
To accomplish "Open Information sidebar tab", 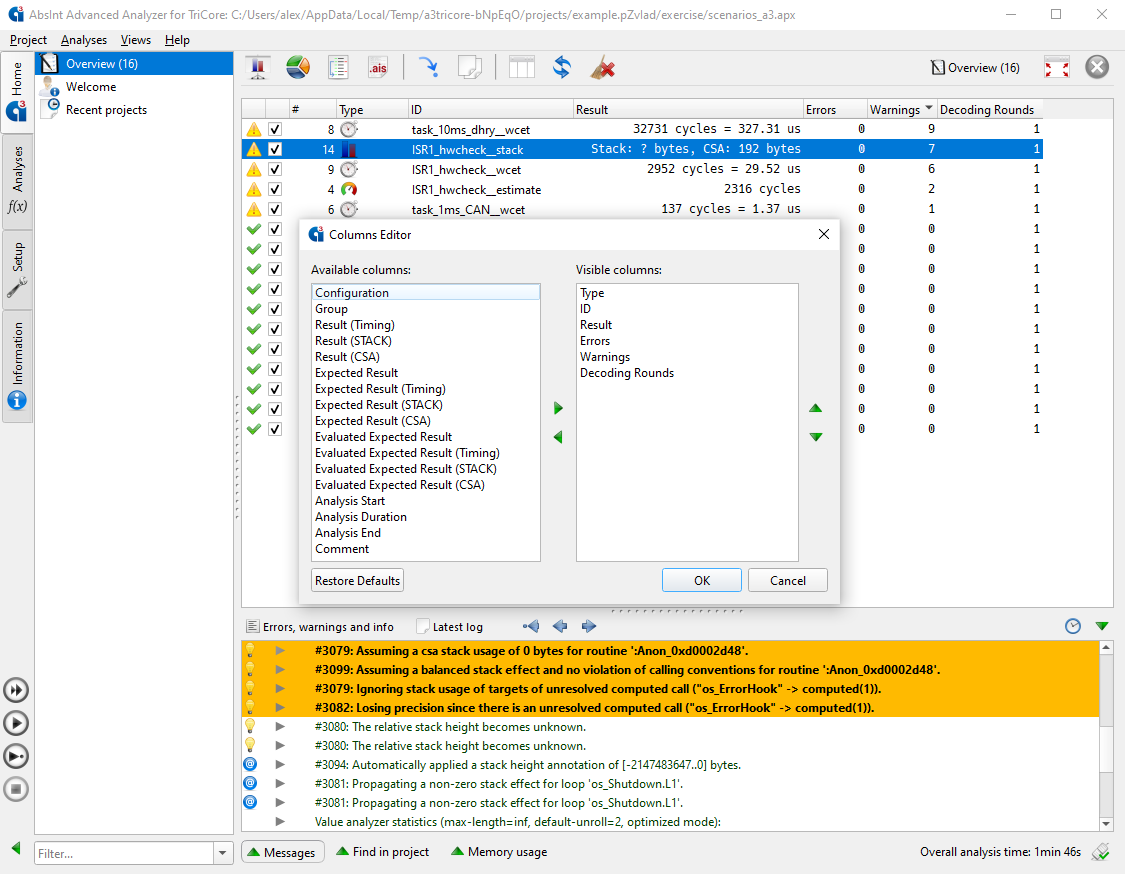I will point(17,366).
